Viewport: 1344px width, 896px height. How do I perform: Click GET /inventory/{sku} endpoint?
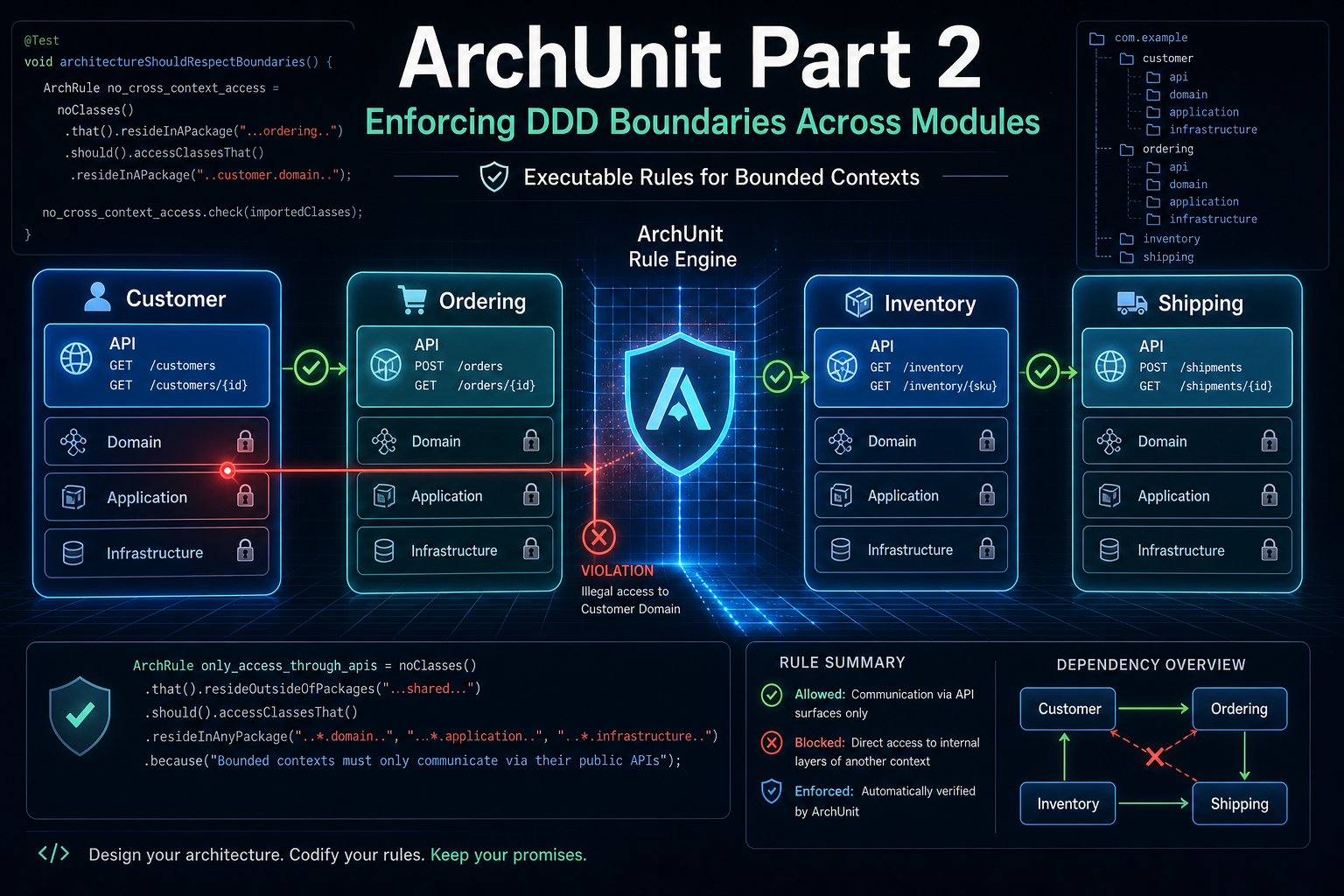pyautogui.click(x=933, y=386)
